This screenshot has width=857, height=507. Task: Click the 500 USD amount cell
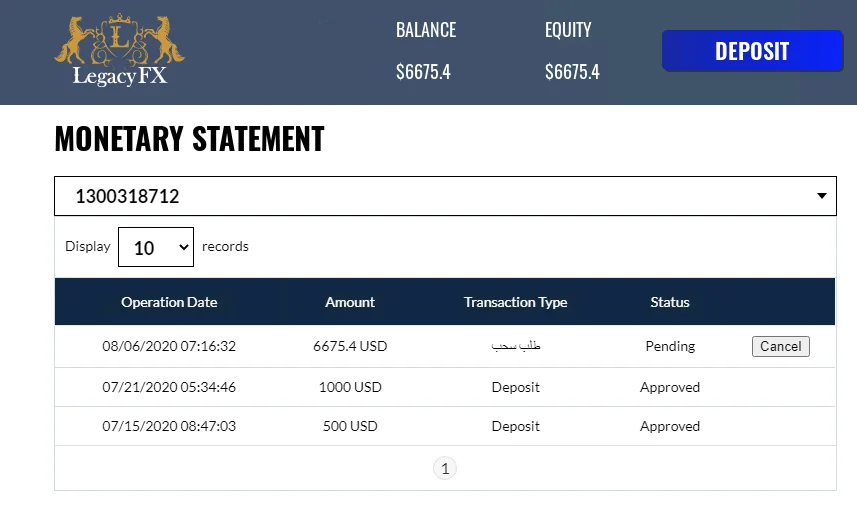(350, 426)
